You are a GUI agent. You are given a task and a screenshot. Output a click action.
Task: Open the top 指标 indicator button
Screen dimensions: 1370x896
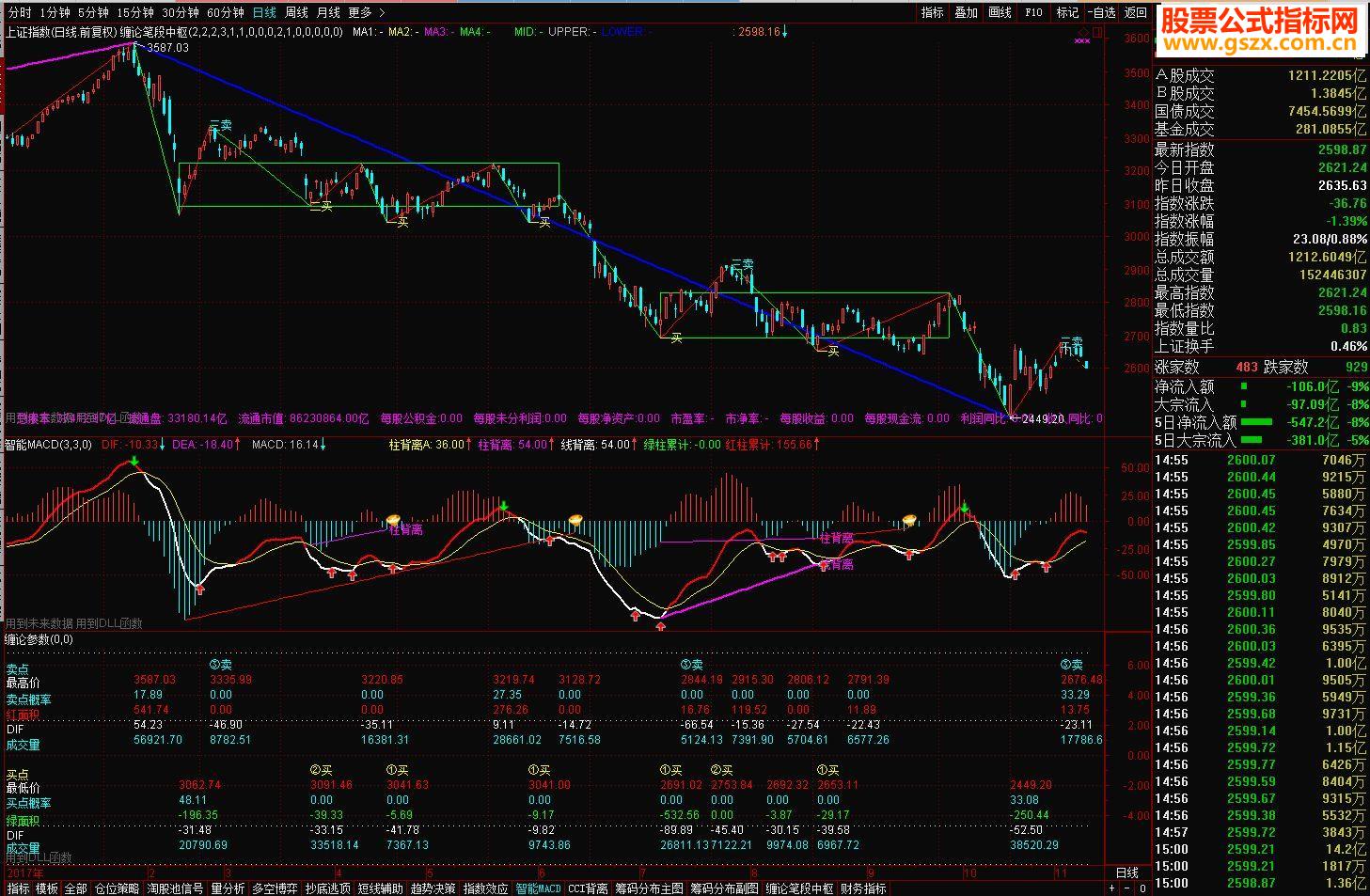[x=932, y=12]
